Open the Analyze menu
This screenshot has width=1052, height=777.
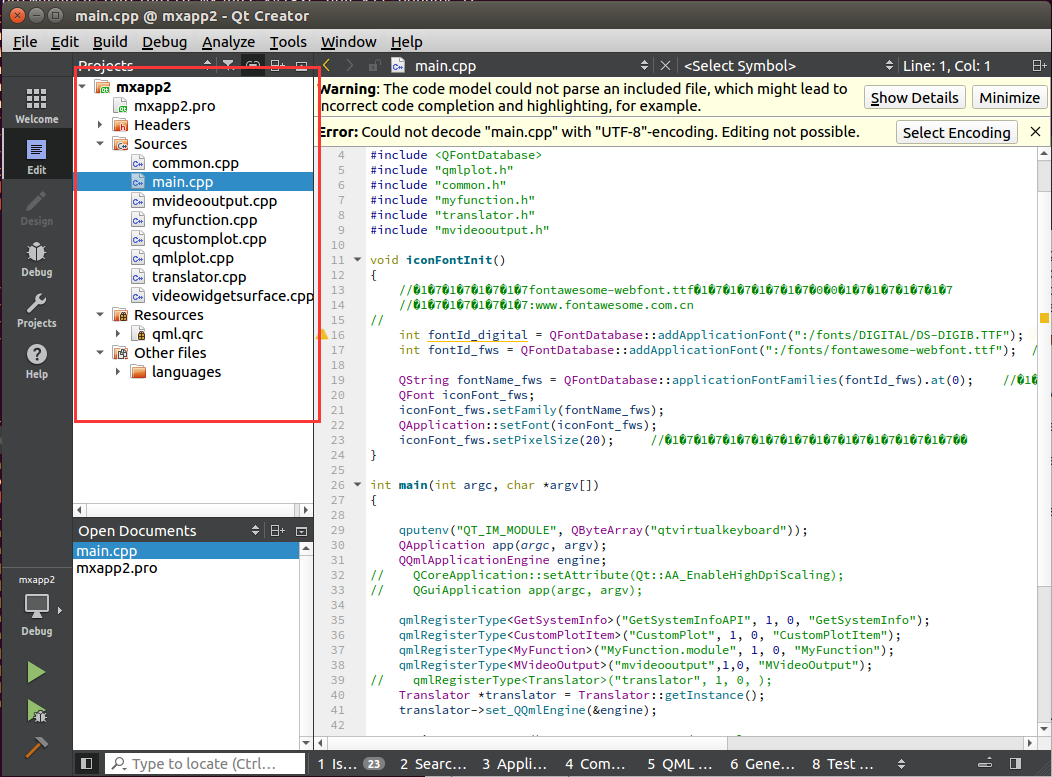pyautogui.click(x=228, y=42)
